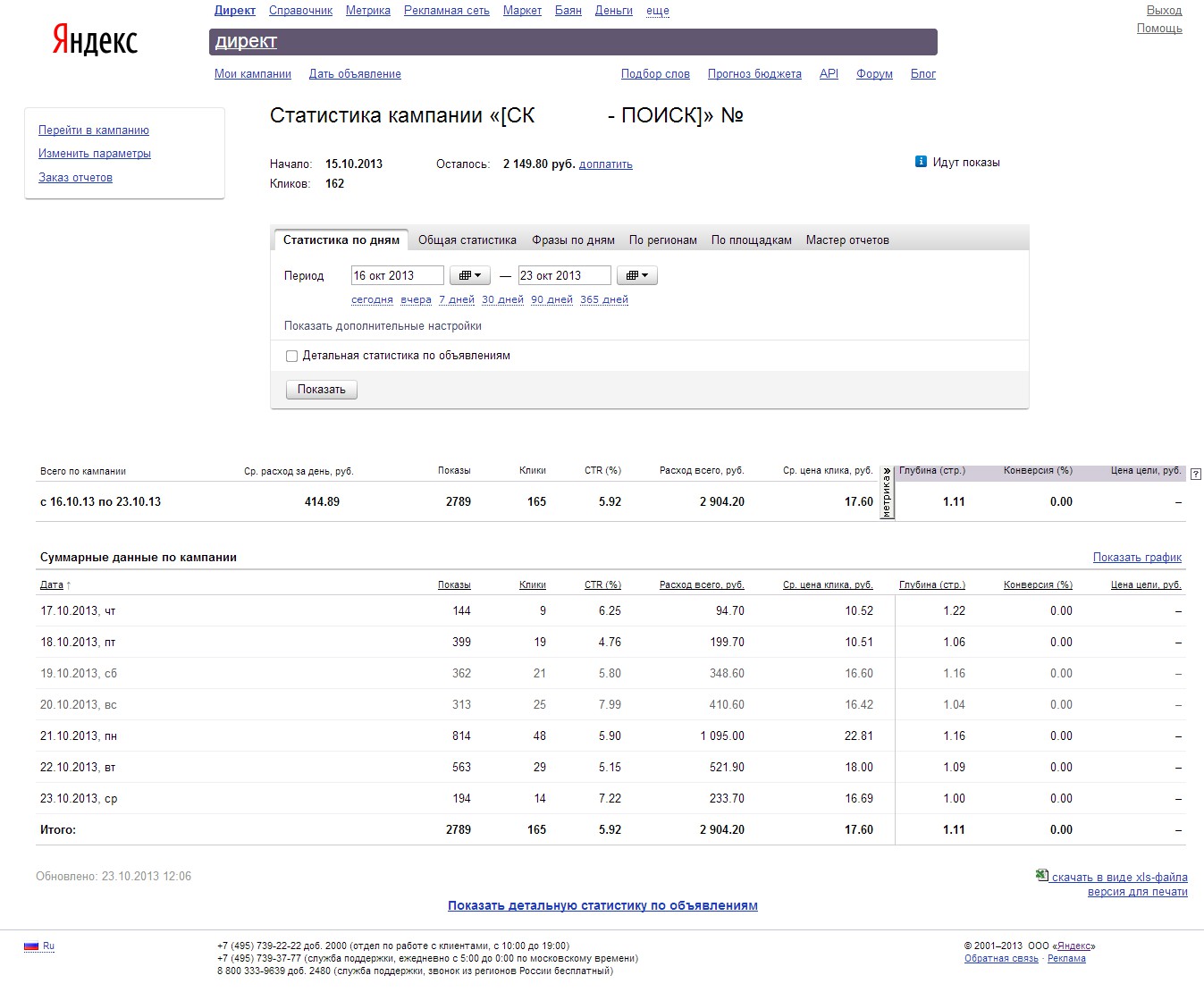Click Маркет in top navigation
This screenshot has width=1204, height=992.
click(522, 11)
